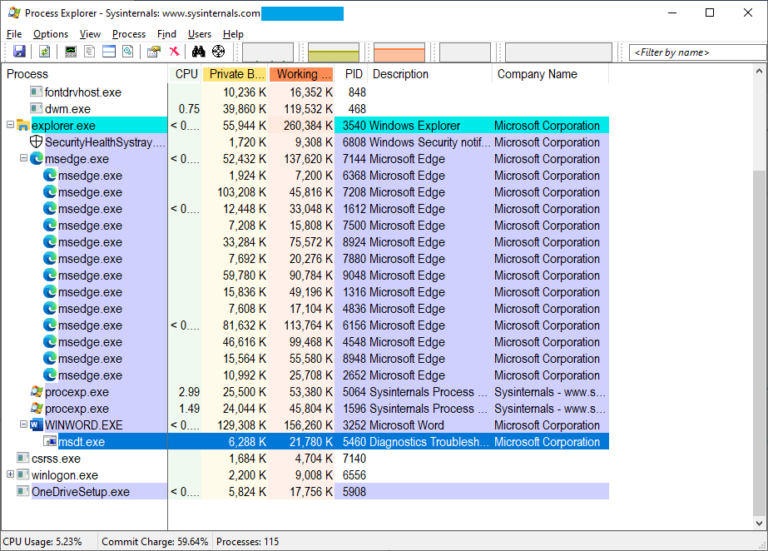Viewport: 768px width, 551px height.
Task: Click the Refresh Now toolbar icon
Action: click(x=45, y=52)
